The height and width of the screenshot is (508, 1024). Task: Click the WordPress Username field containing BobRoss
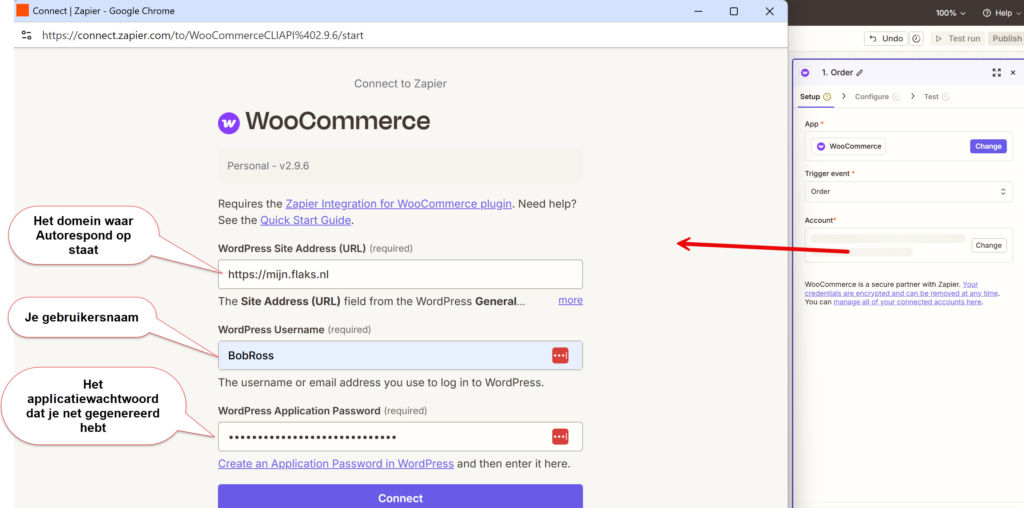pos(400,355)
